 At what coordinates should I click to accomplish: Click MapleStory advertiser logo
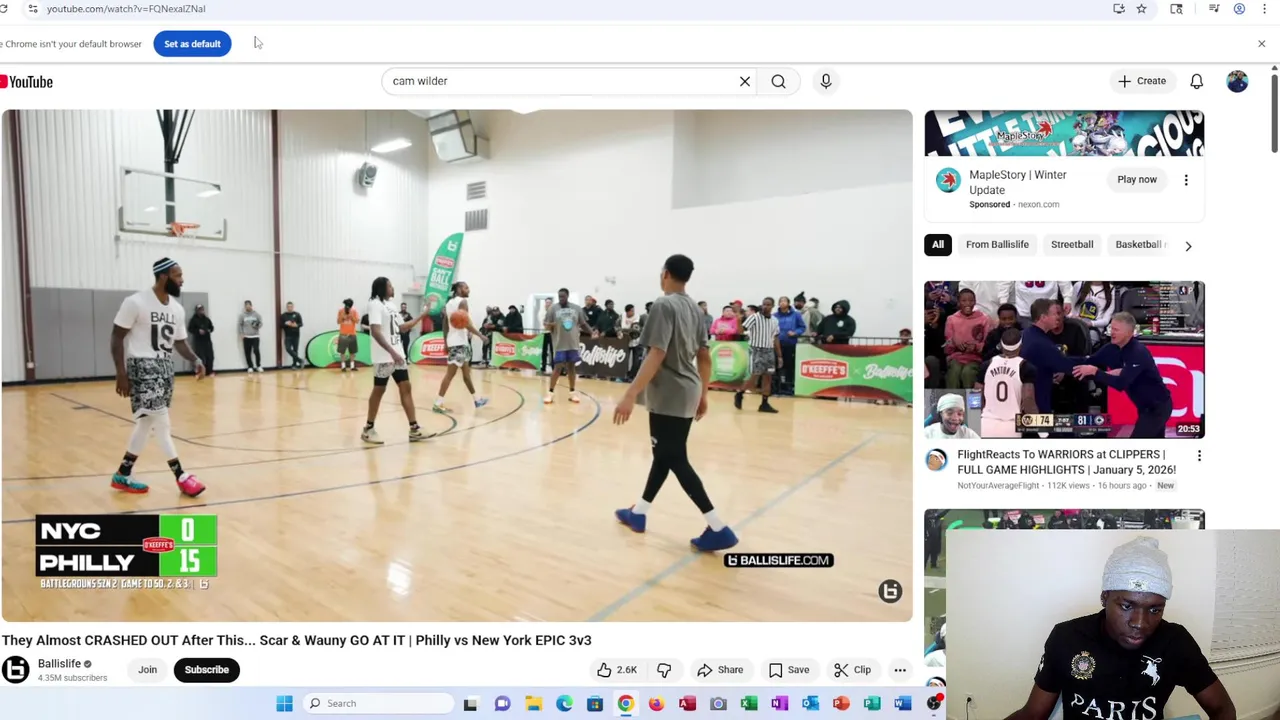(x=948, y=180)
